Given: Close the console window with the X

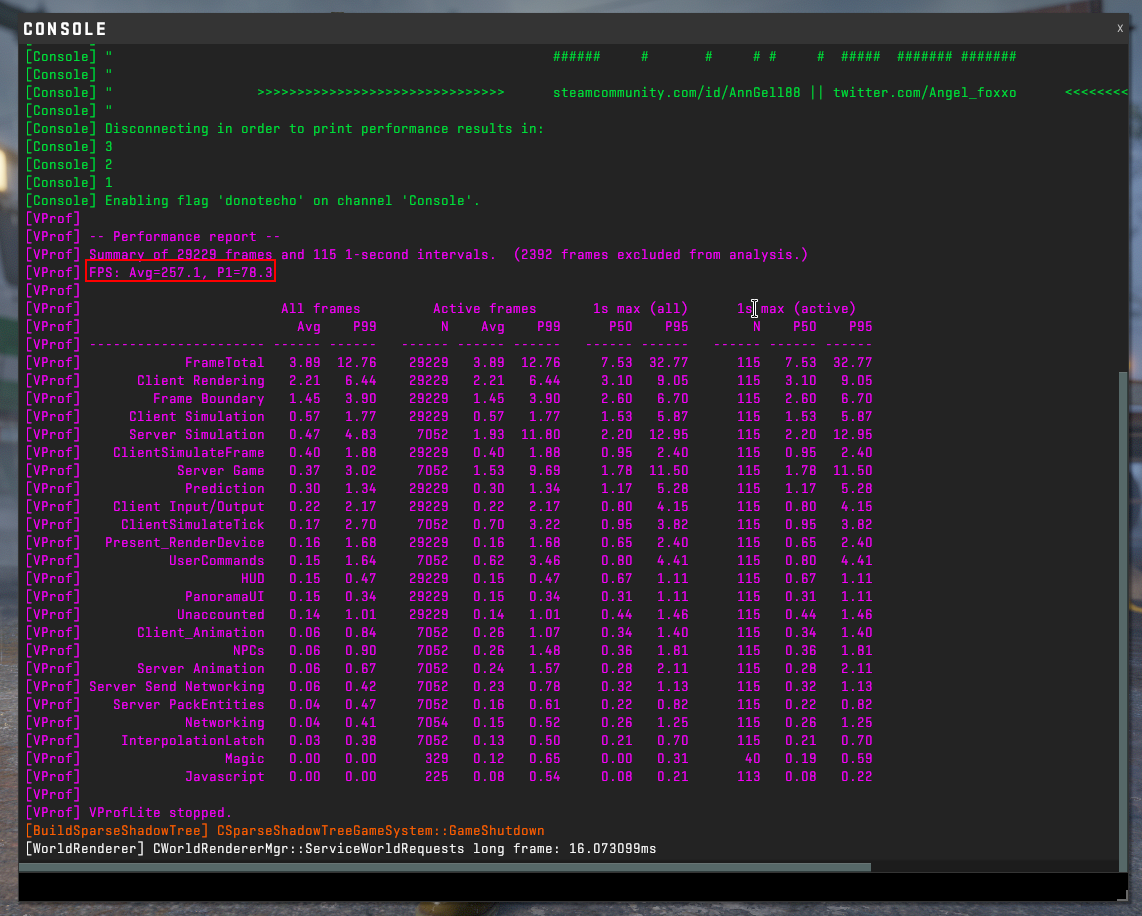Looking at the screenshot, I should pyautogui.click(x=1120, y=29).
